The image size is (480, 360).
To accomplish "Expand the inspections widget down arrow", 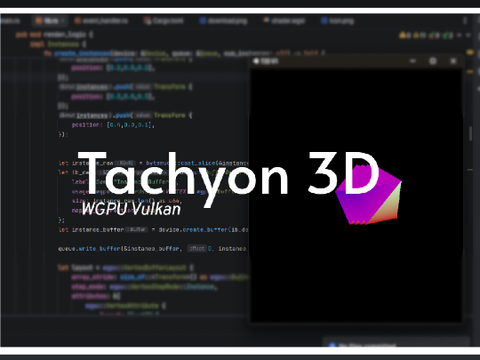I will tap(469, 35).
